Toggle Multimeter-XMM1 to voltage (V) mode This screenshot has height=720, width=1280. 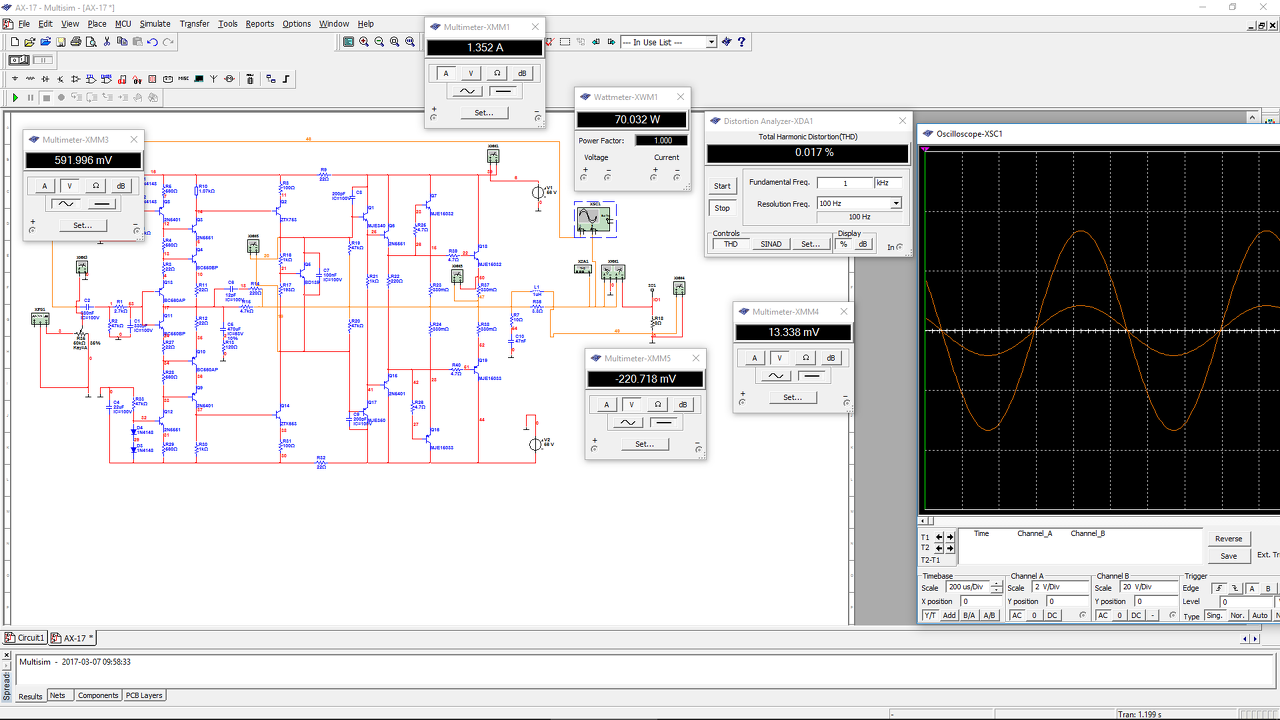[471, 73]
